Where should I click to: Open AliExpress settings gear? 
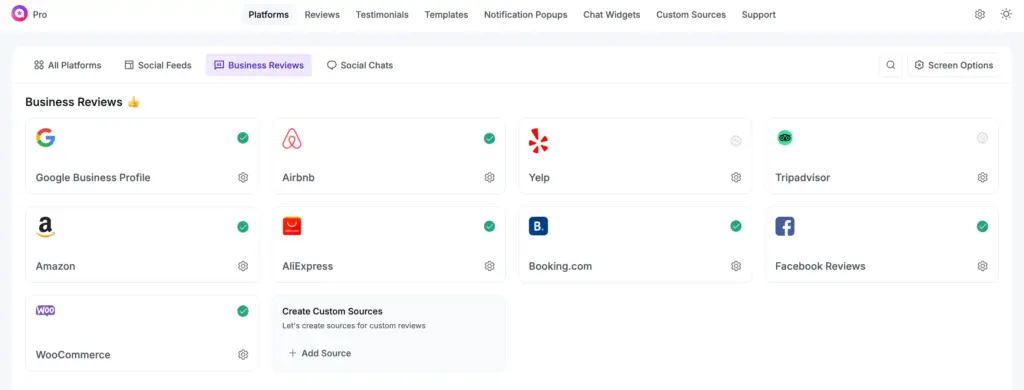(489, 266)
